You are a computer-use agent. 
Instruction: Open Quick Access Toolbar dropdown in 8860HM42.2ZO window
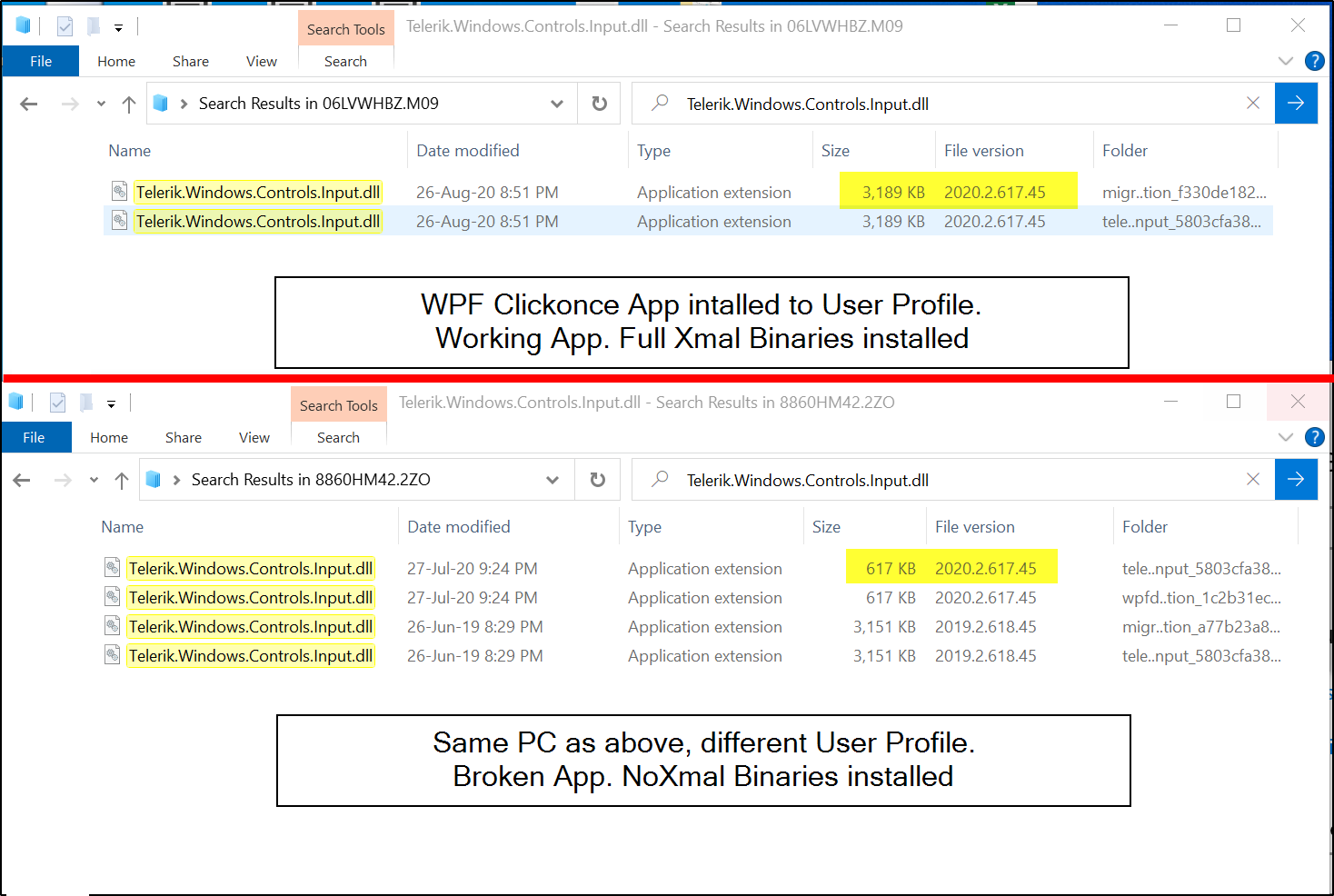point(111,403)
